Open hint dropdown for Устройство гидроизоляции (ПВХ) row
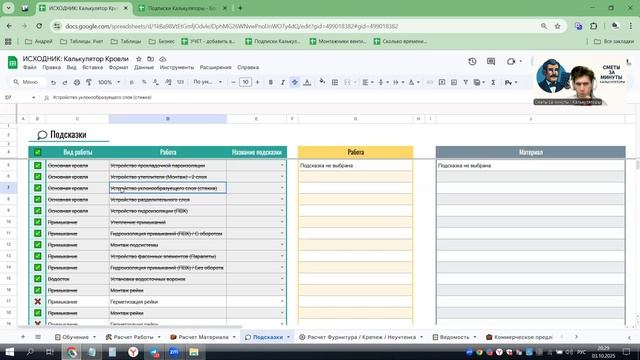Screen dimensions: 640x360 tap(282, 211)
